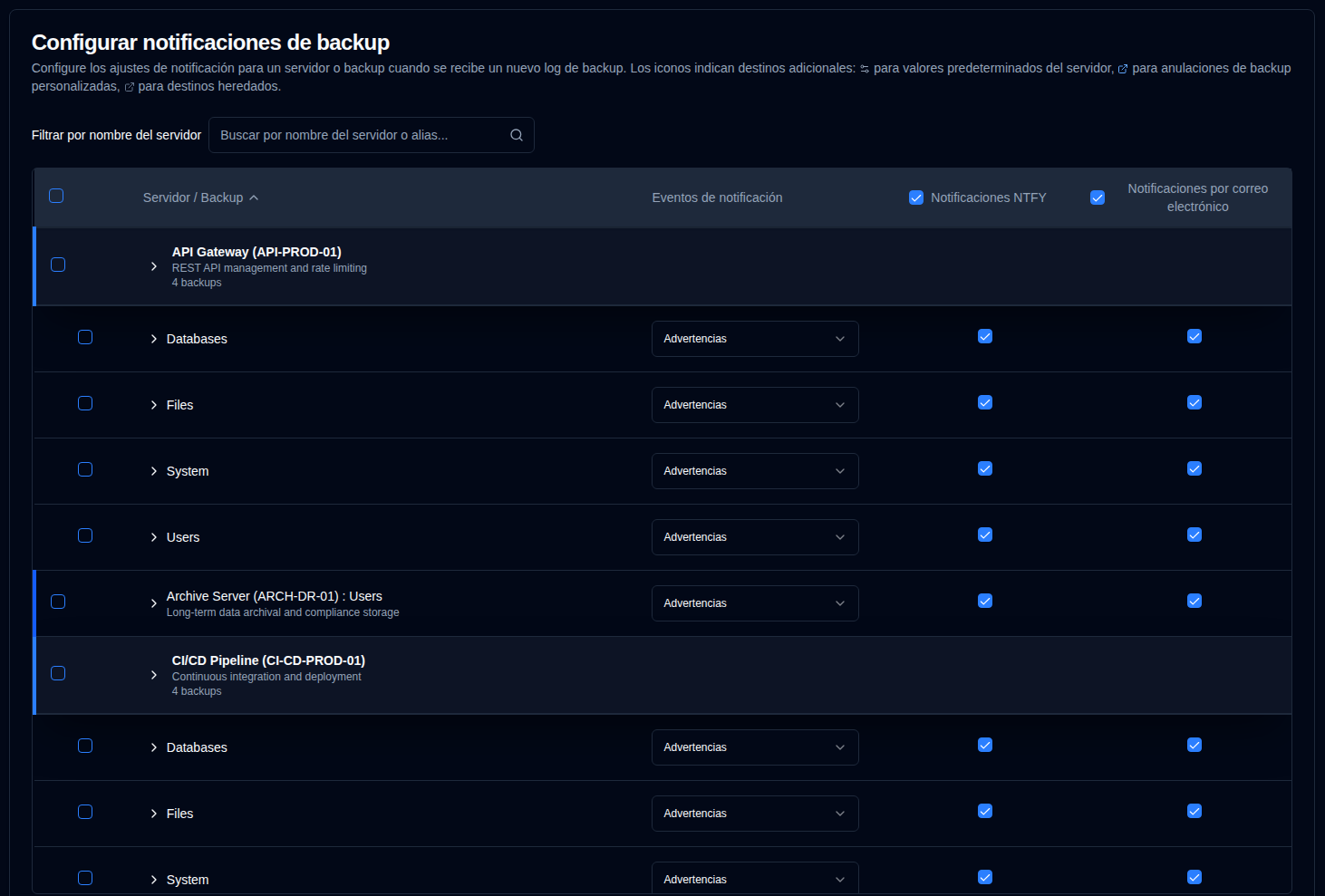Image resolution: width=1325 pixels, height=896 pixels.
Task: Select the CI/CD Pipeline Files row checkbox
Action: pyautogui.click(x=85, y=812)
